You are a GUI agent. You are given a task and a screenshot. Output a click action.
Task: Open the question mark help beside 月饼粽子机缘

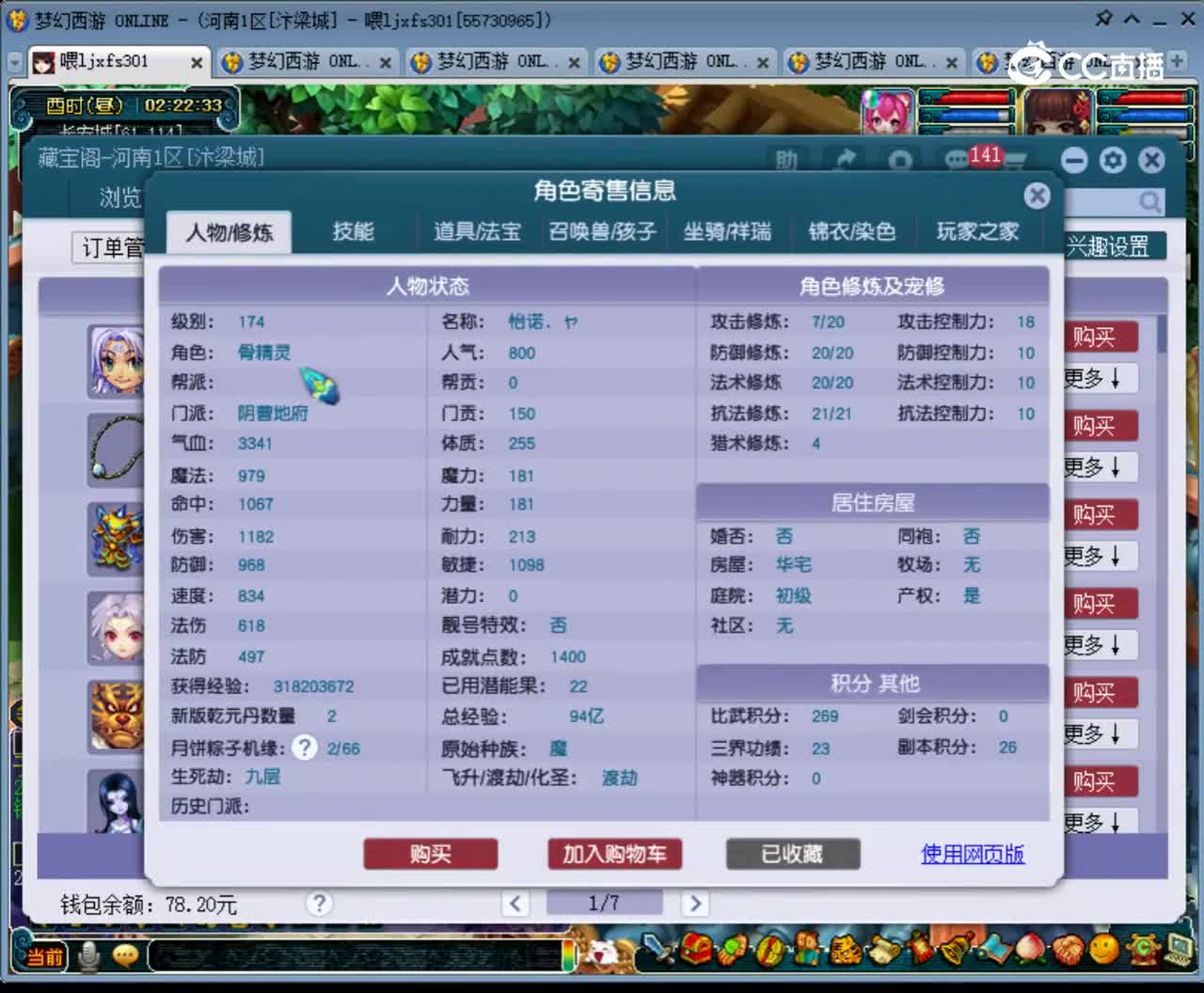(x=304, y=749)
